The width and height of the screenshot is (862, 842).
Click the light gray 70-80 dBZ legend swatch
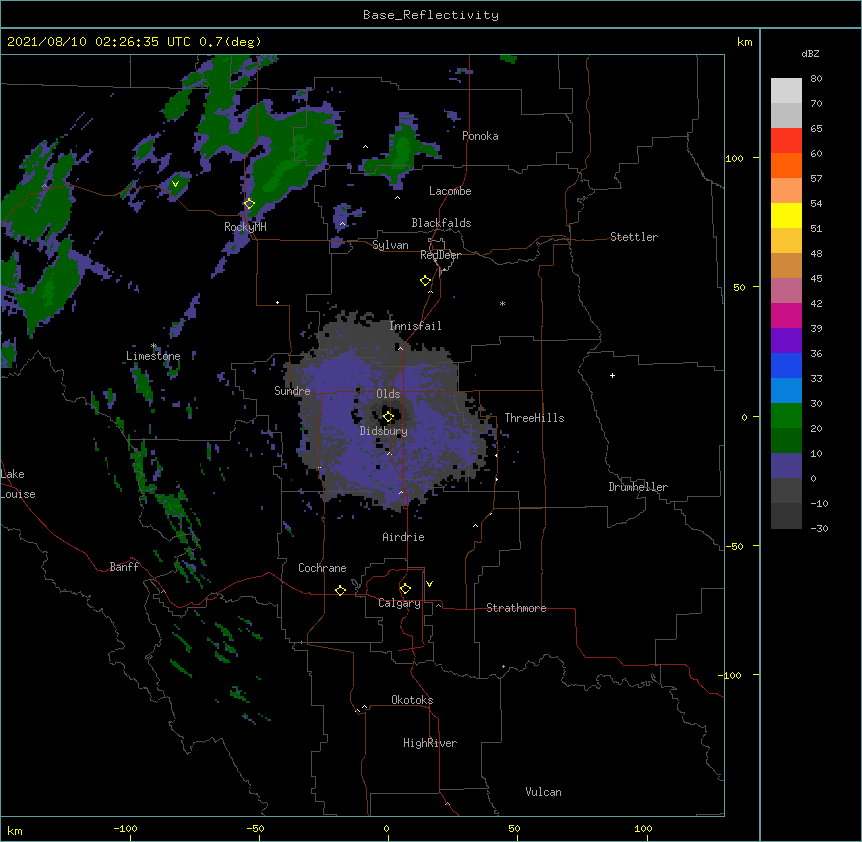point(786,90)
